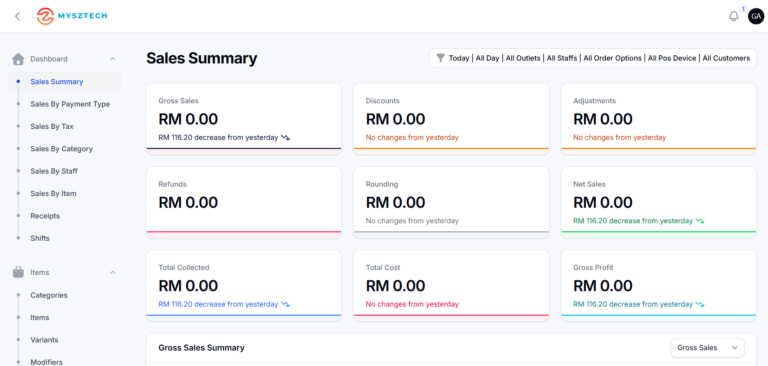Open Sales By Tax report
768x366 pixels.
point(52,126)
